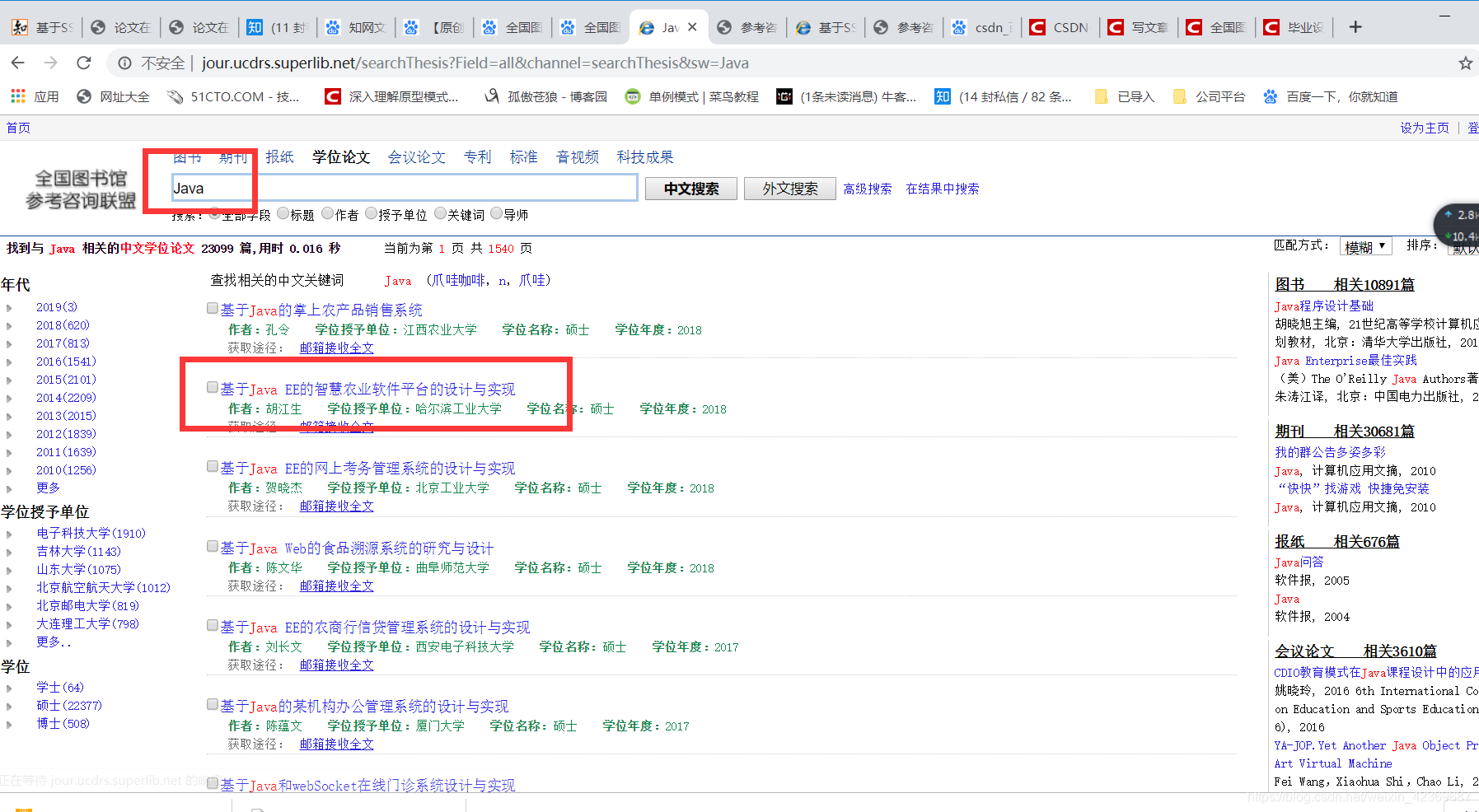Viewport: 1479px width, 812px height.
Task: Select the 标题 search field radio
Action: [283, 213]
